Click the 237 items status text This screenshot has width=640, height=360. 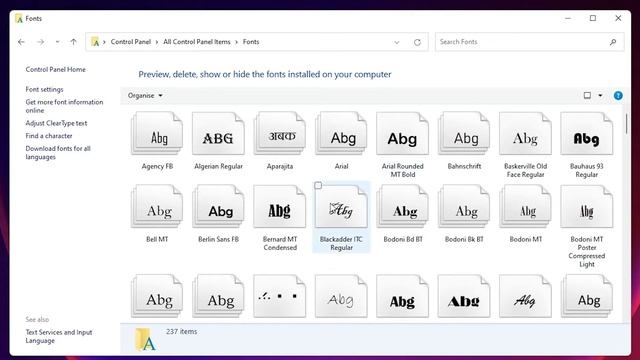(182, 331)
